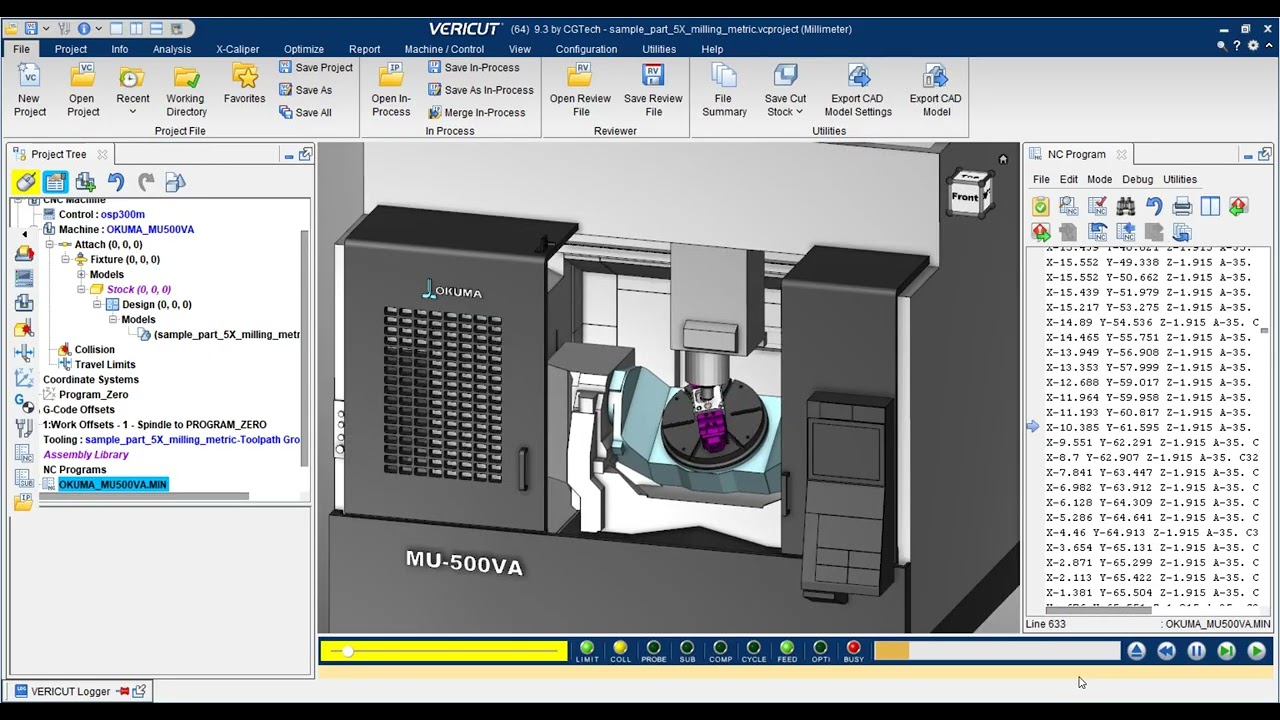Toggle split view icon in NC Program
The width and height of the screenshot is (1280, 720).
click(x=1210, y=206)
